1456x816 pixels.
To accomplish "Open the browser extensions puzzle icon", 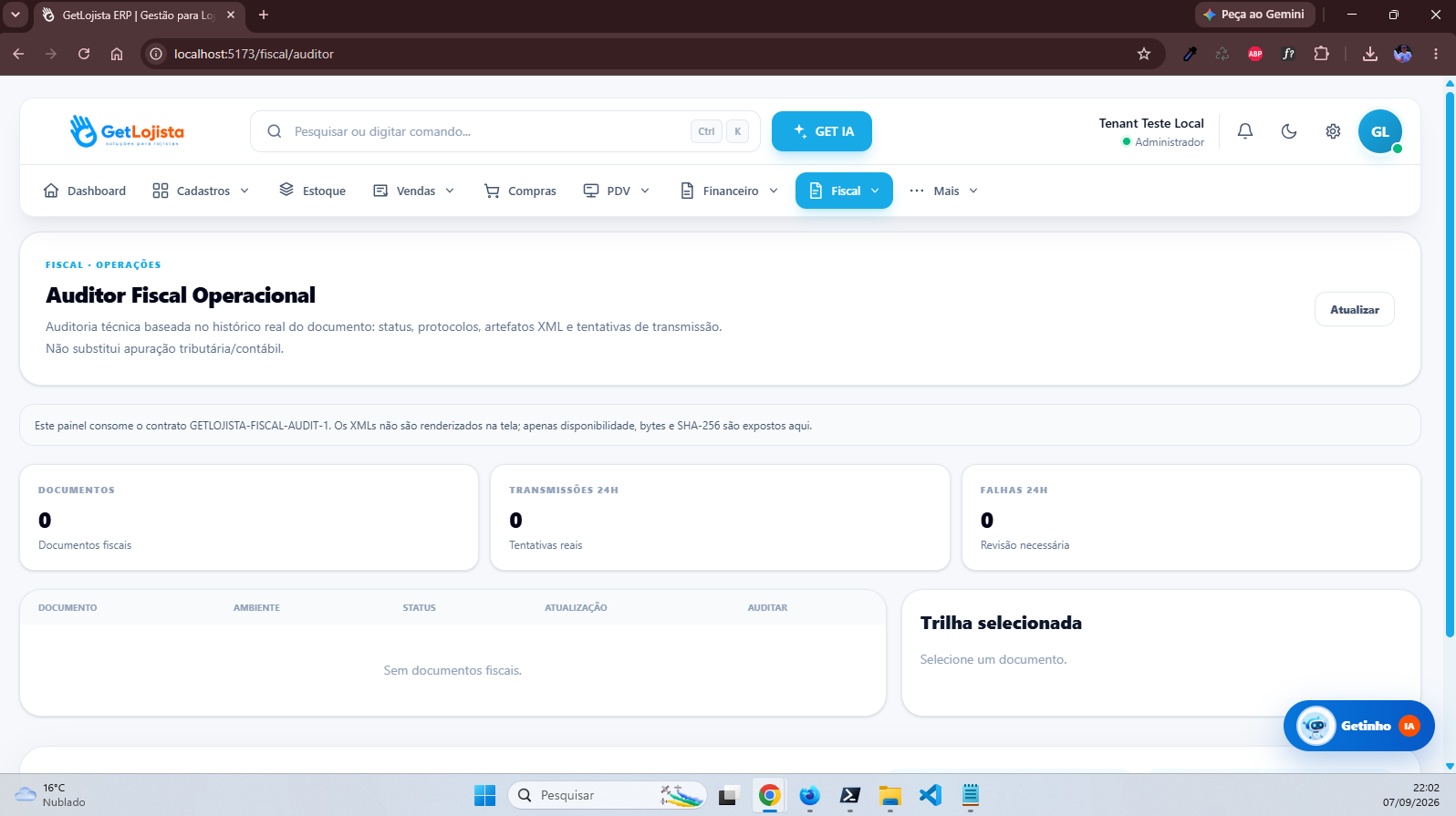I will coord(1321,54).
